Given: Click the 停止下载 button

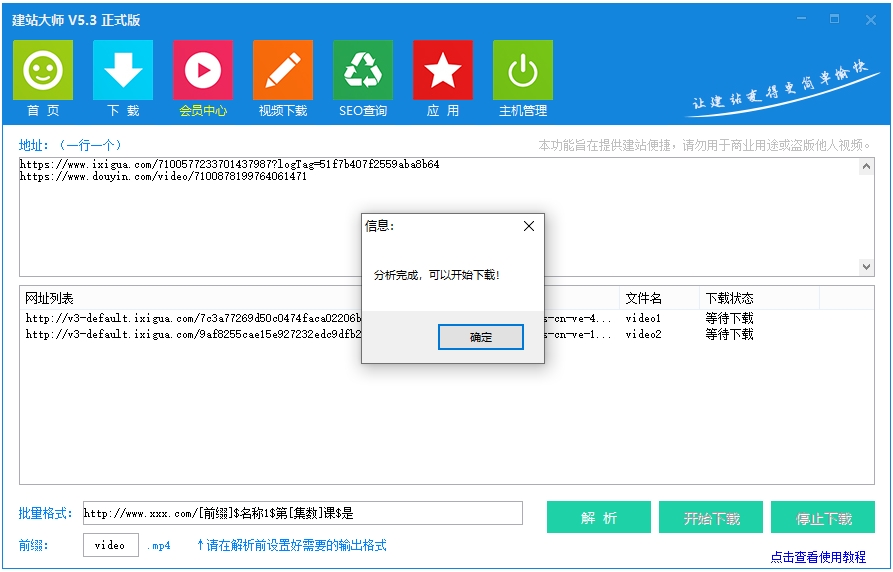Looking at the screenshot, I should 823,517.
